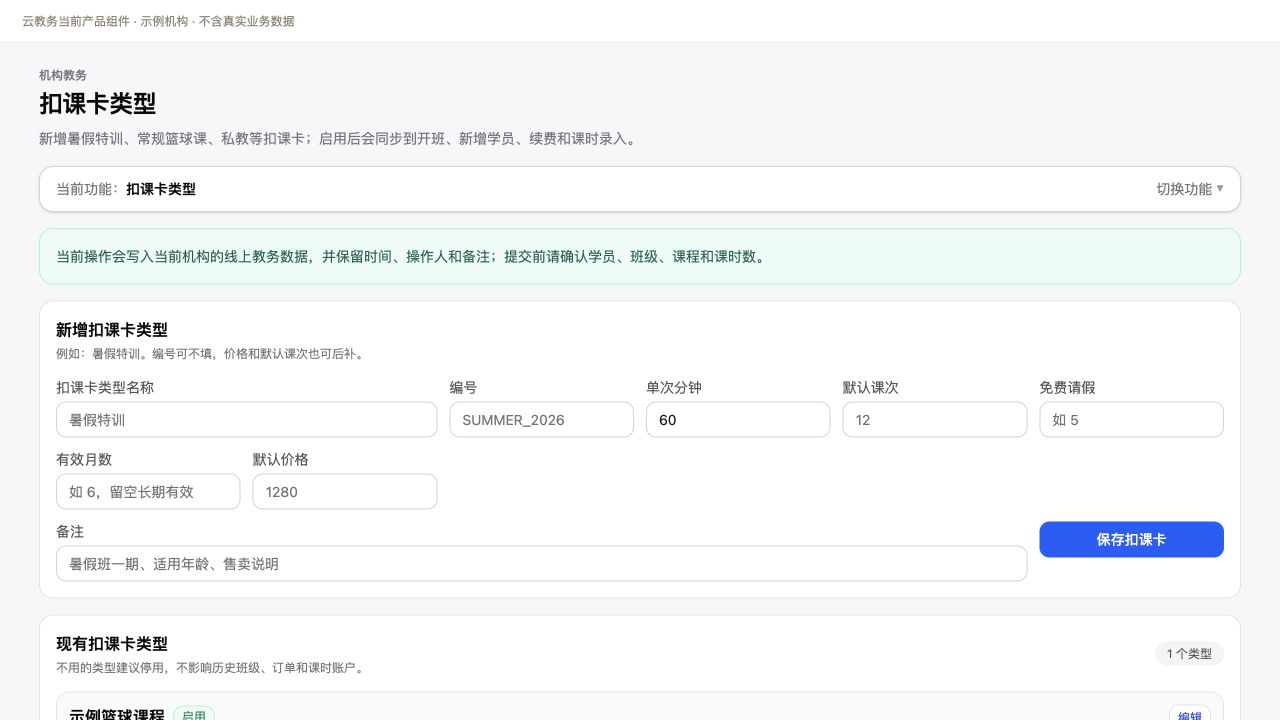
Task: Click the 现有扣课卡类型 heading
Action: [112, 644]
